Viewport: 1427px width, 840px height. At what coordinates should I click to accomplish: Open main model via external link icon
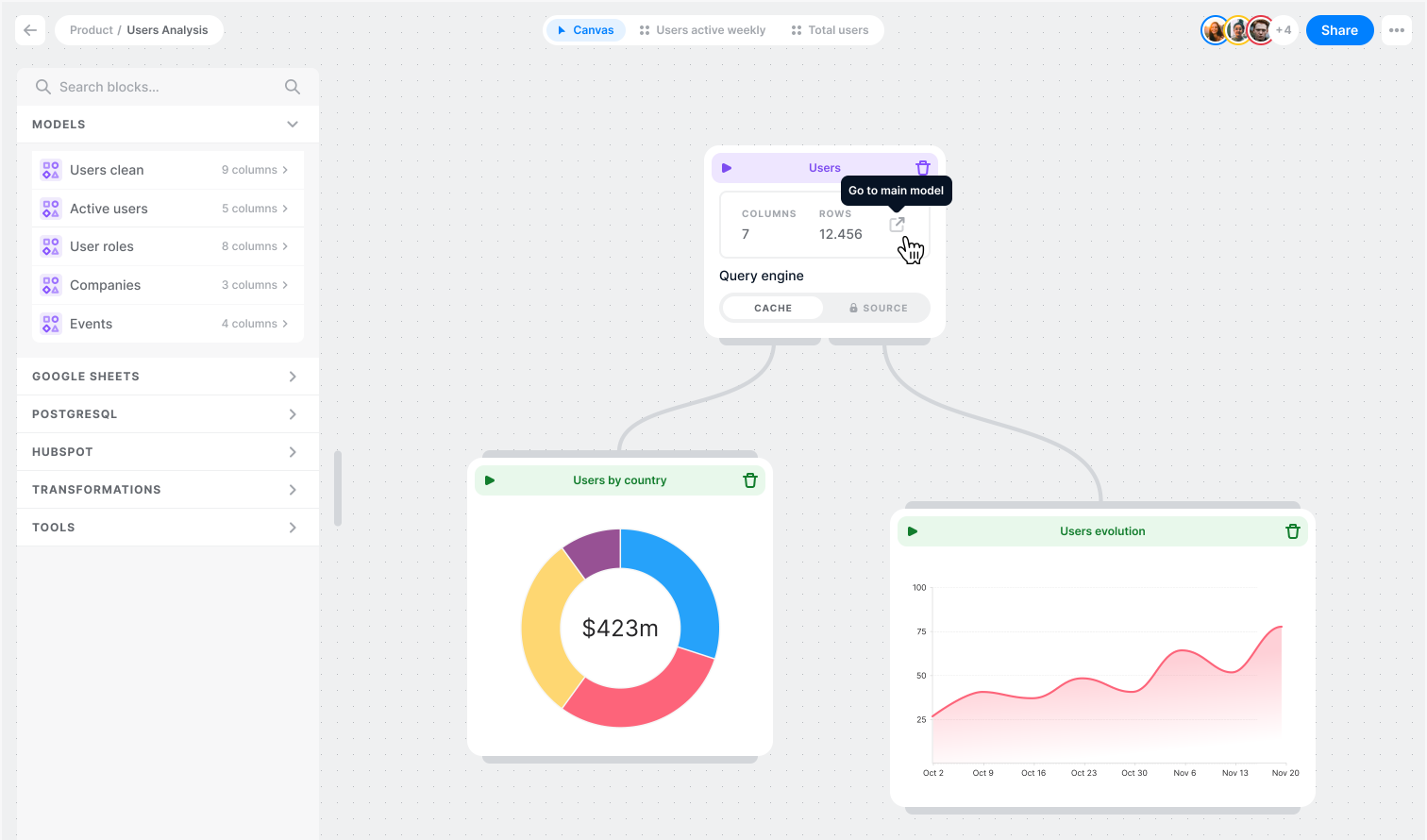click(x=898, y=225)
